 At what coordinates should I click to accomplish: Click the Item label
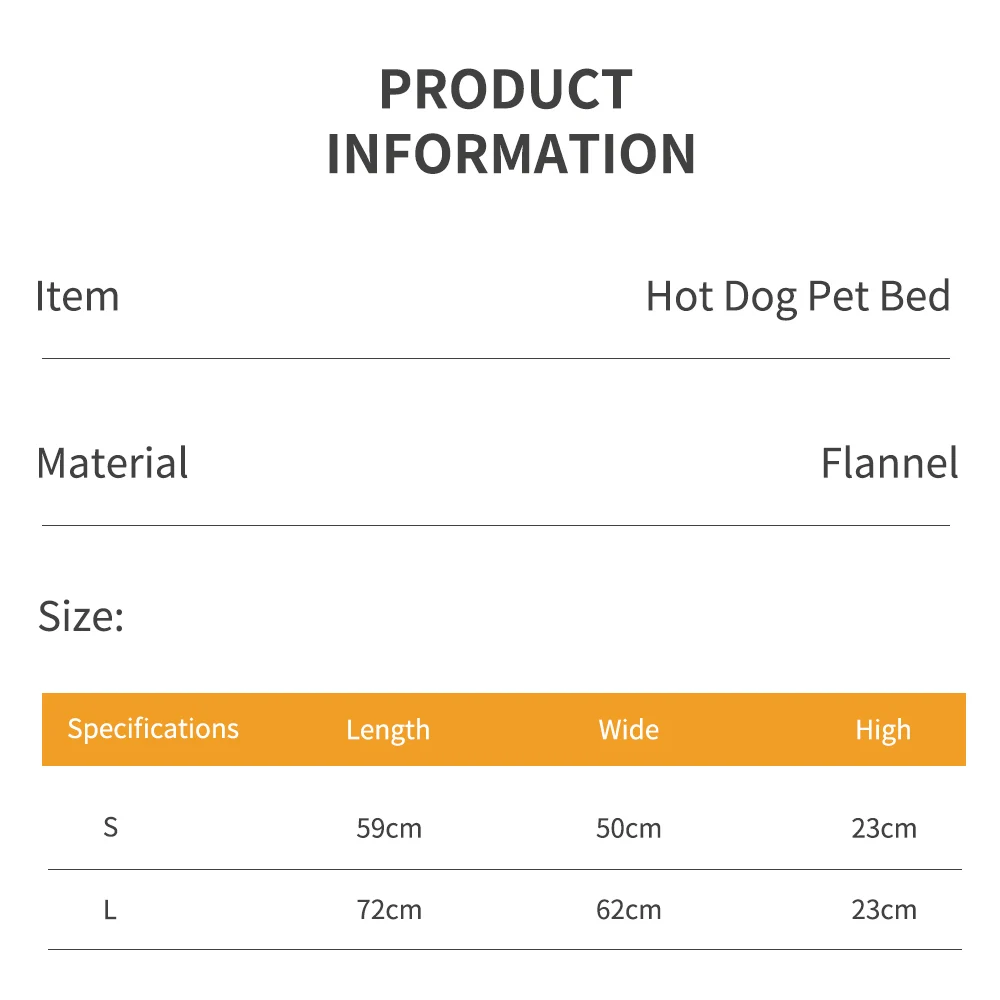77,297
